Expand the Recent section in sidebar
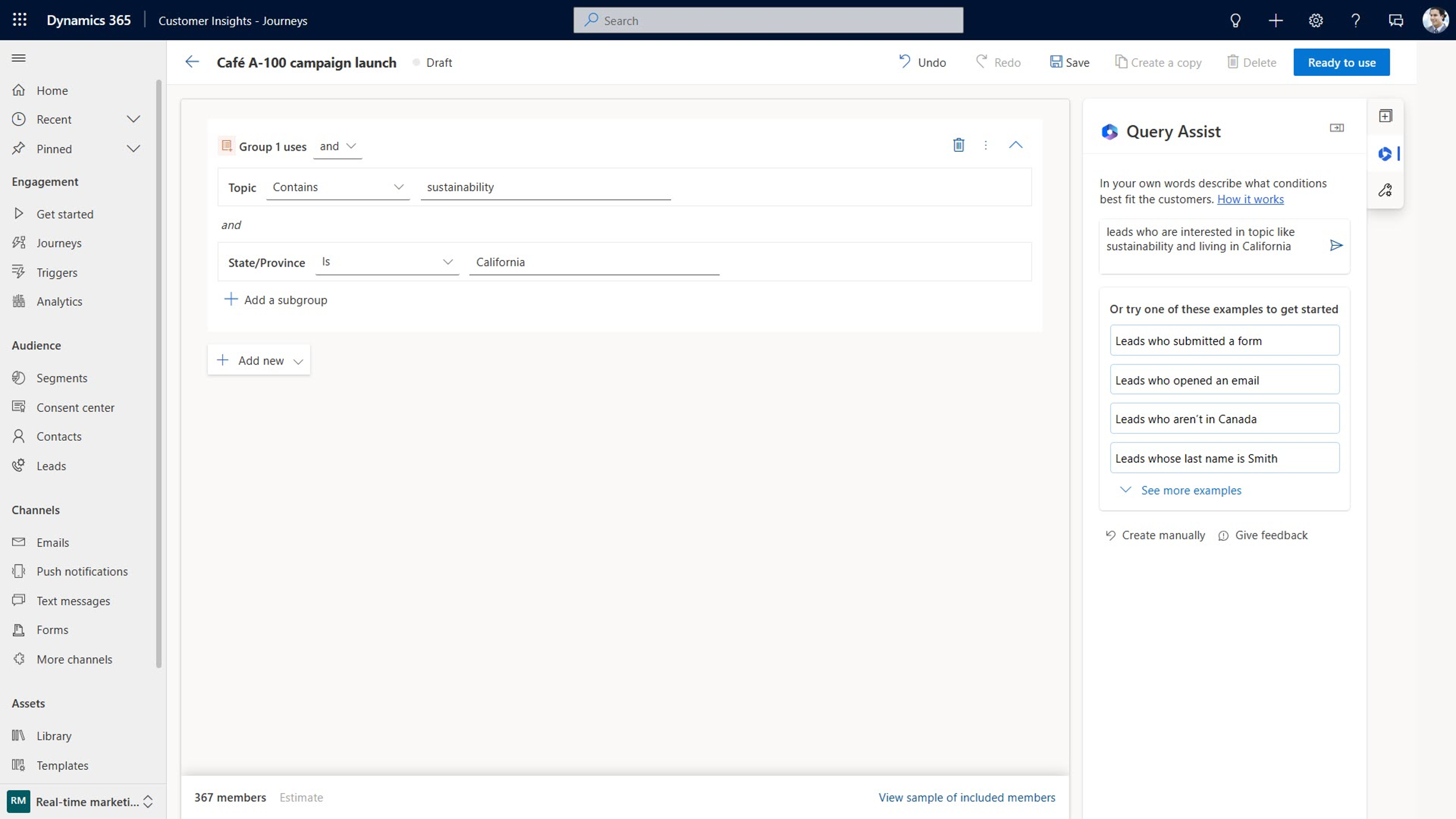 pyautogui.click(x=134, y=119)
